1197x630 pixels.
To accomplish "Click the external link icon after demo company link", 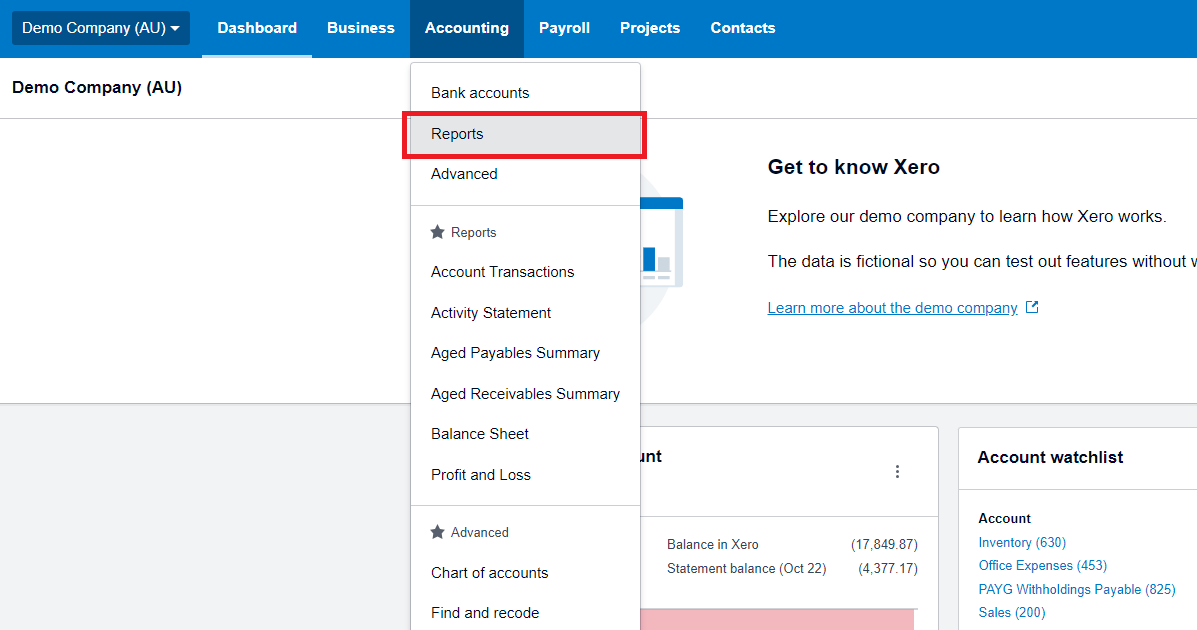I will [1032, 307].
